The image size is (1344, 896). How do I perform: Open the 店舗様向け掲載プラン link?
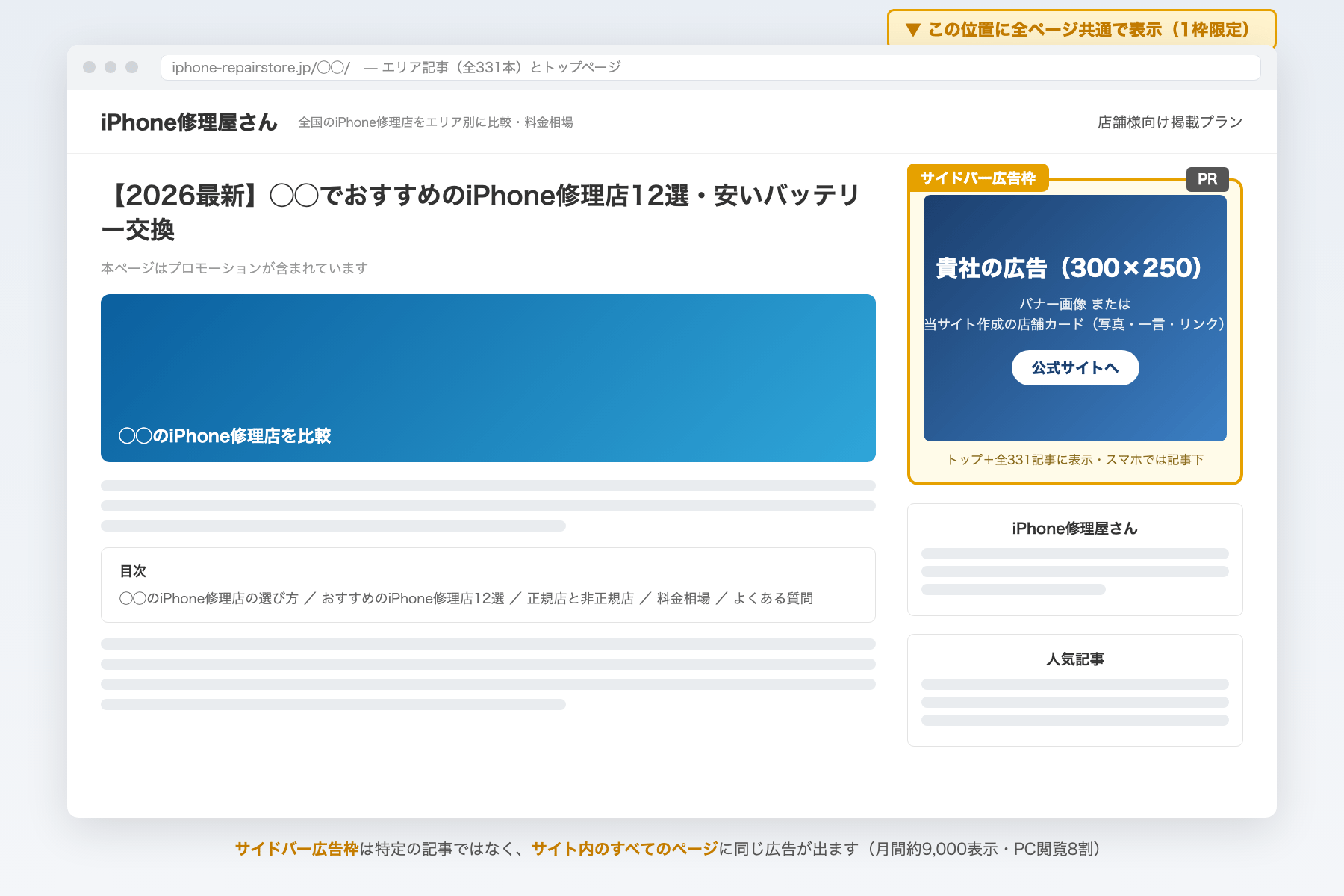1170,122
